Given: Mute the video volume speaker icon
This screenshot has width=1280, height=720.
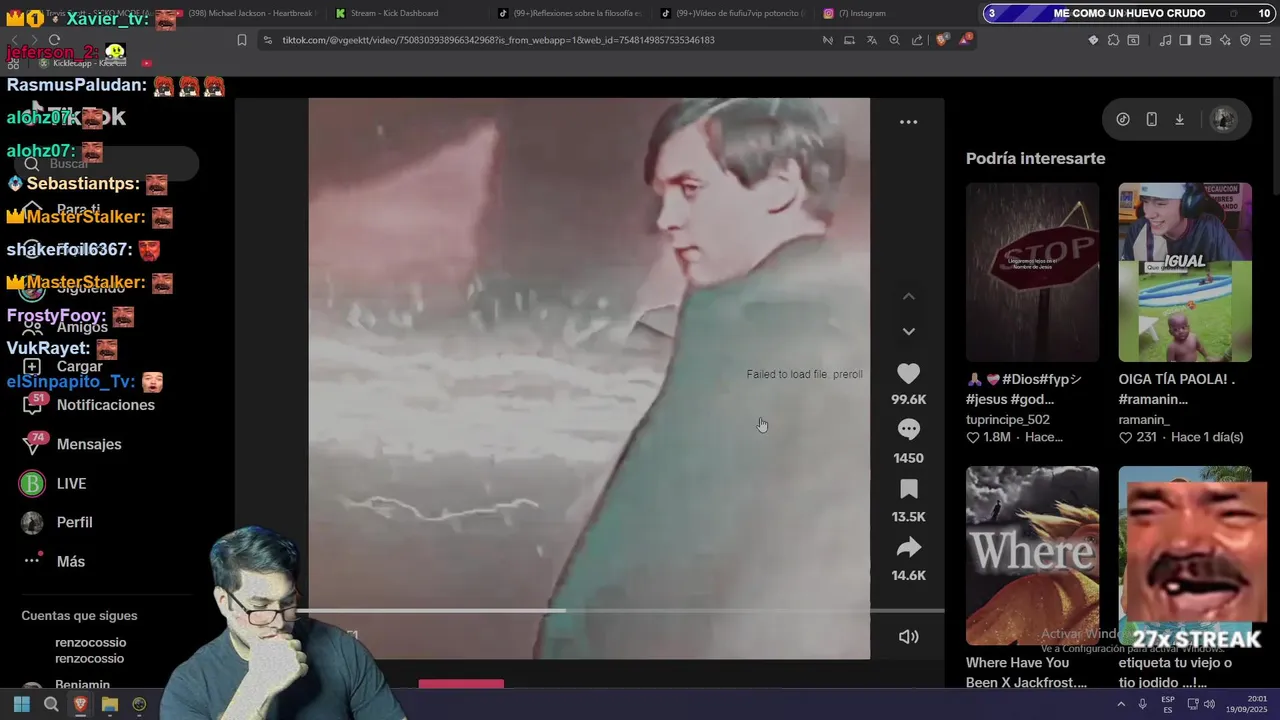Looking at the screenshot, I should coord(908,636).
